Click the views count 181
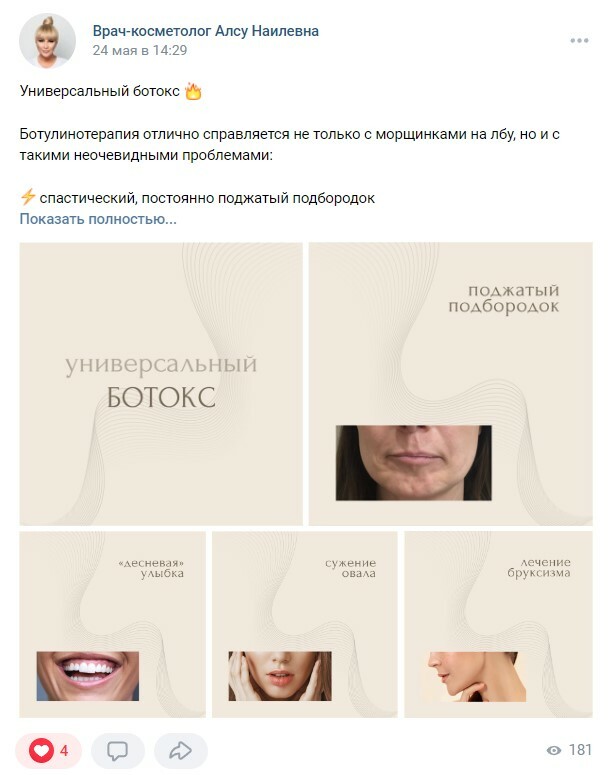615x775 pixels. point(580,750)
